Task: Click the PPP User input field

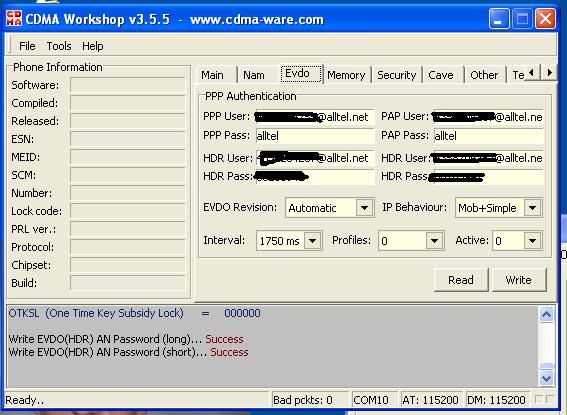Action: click(x=315, y=117)
